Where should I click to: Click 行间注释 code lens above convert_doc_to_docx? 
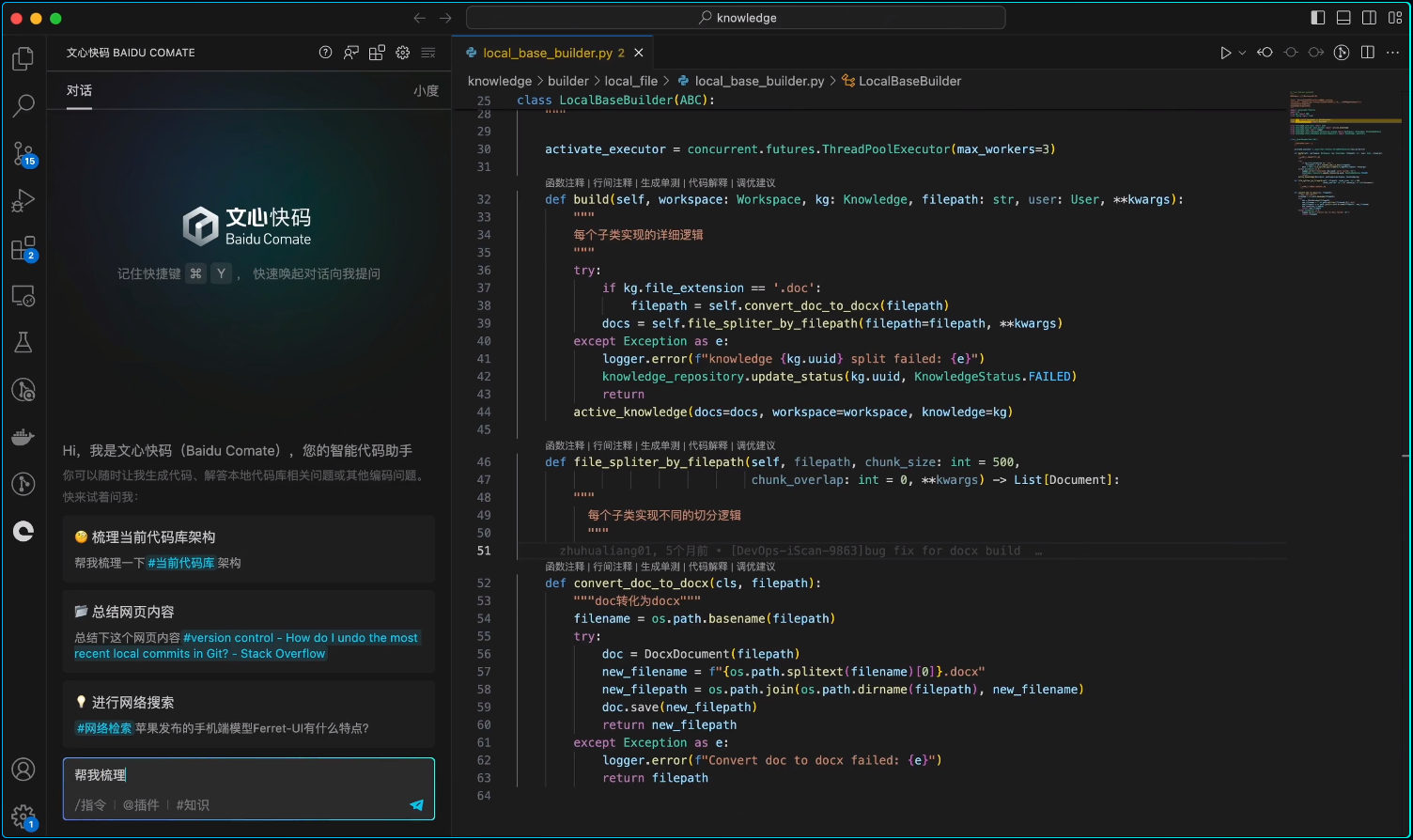tap(613, 567)
